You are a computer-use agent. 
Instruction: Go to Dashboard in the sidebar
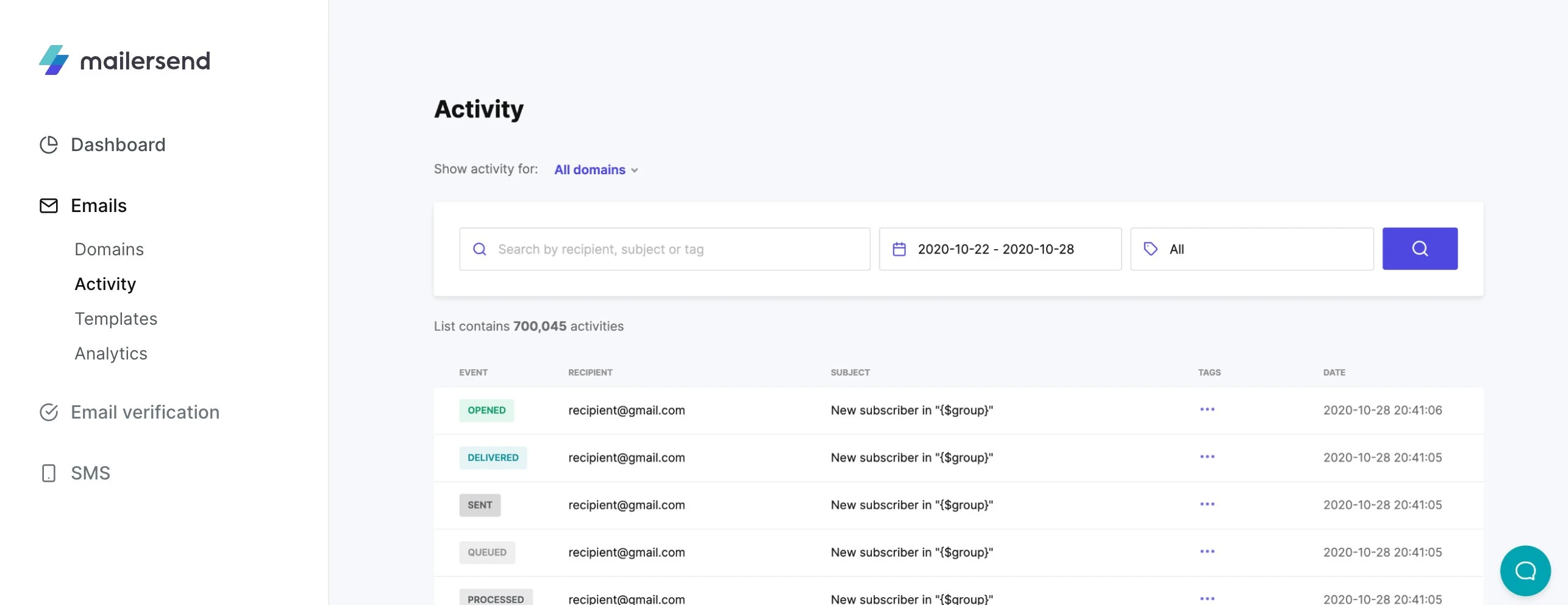tap(118, 145)
